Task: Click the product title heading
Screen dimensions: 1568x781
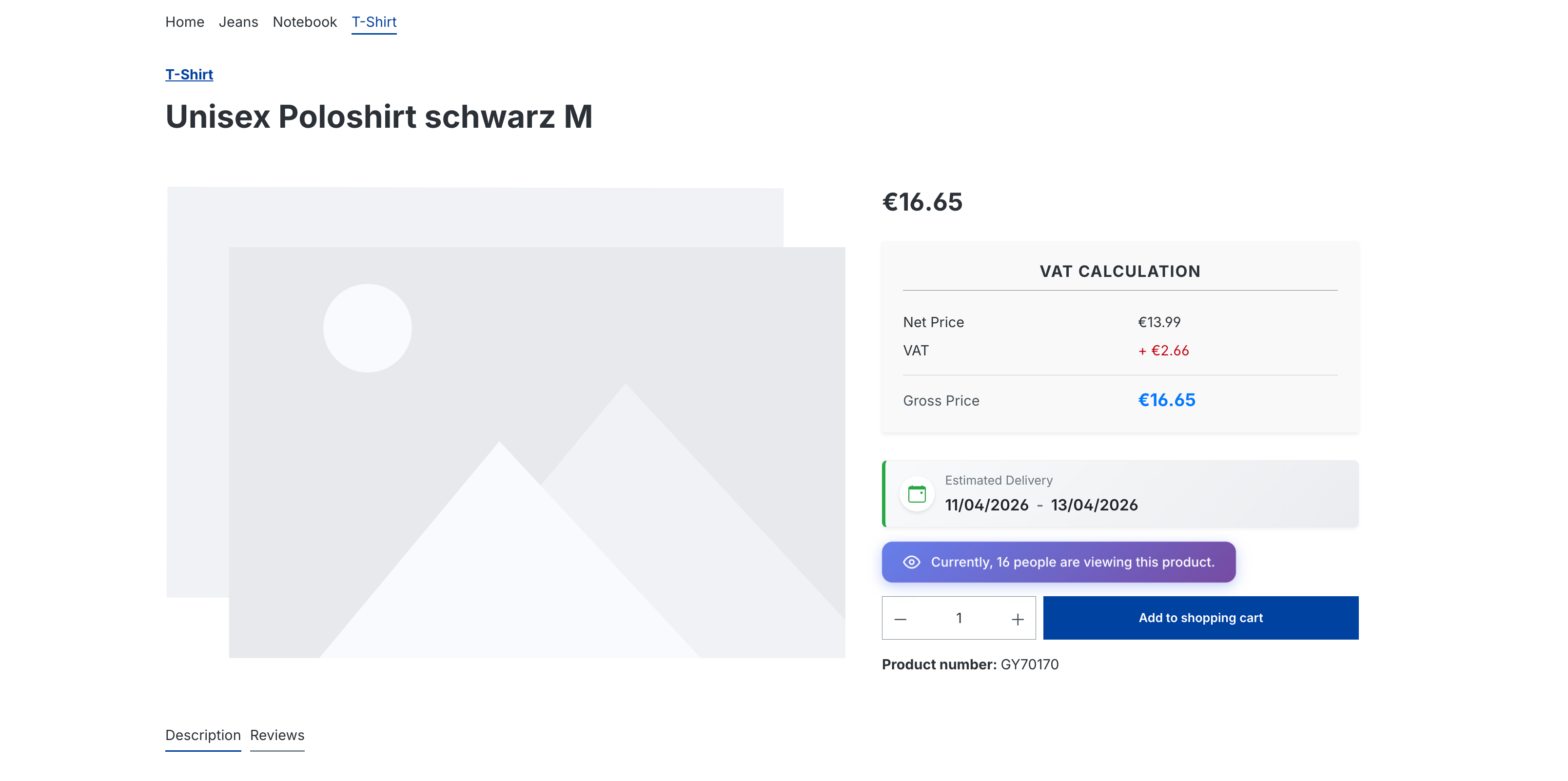Action: [x=379, y=116]
